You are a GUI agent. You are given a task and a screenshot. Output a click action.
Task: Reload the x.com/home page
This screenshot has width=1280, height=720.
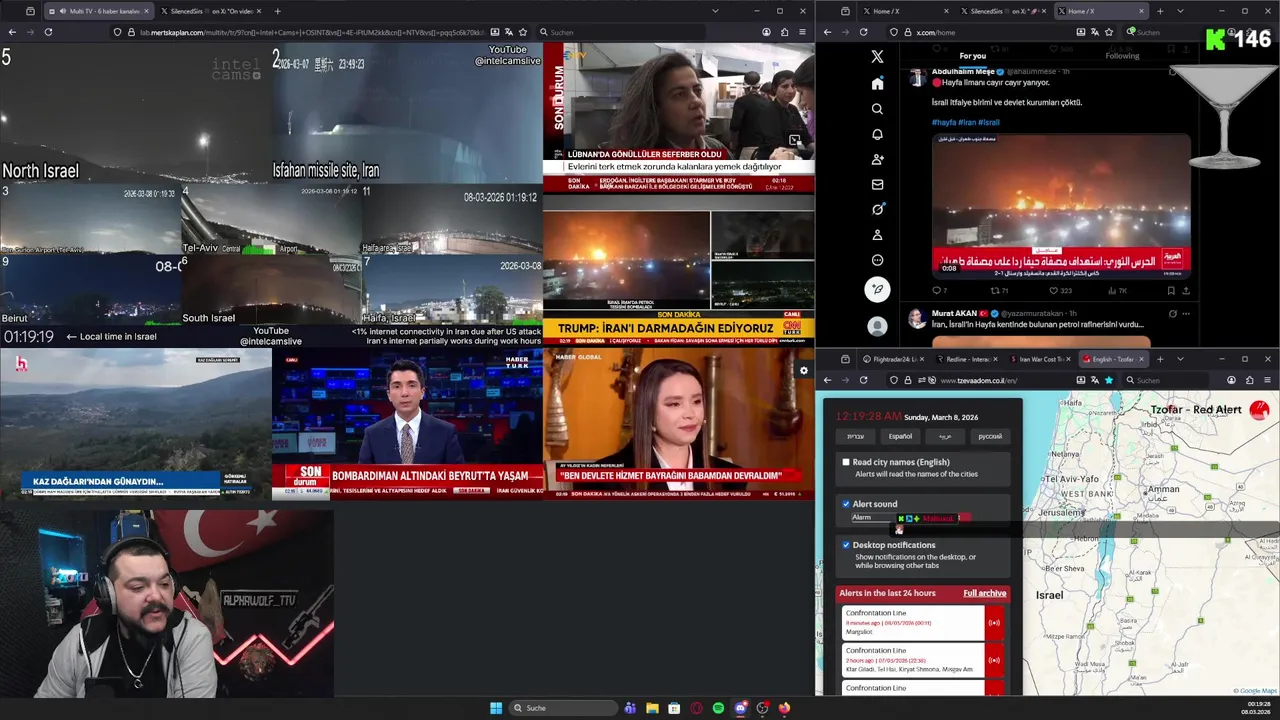(864, 32)
